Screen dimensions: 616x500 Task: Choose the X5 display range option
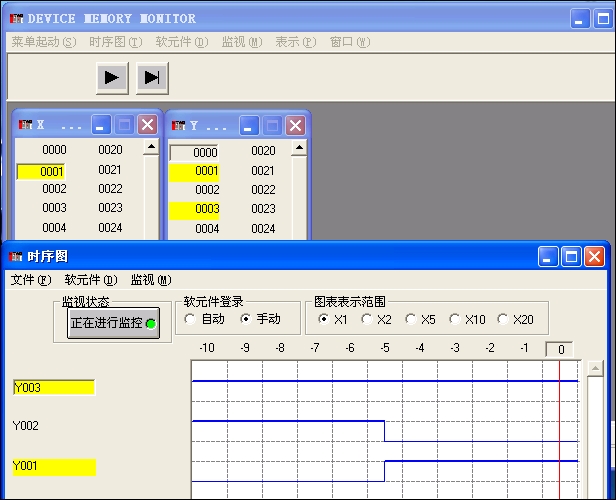[x=412, y=319]
